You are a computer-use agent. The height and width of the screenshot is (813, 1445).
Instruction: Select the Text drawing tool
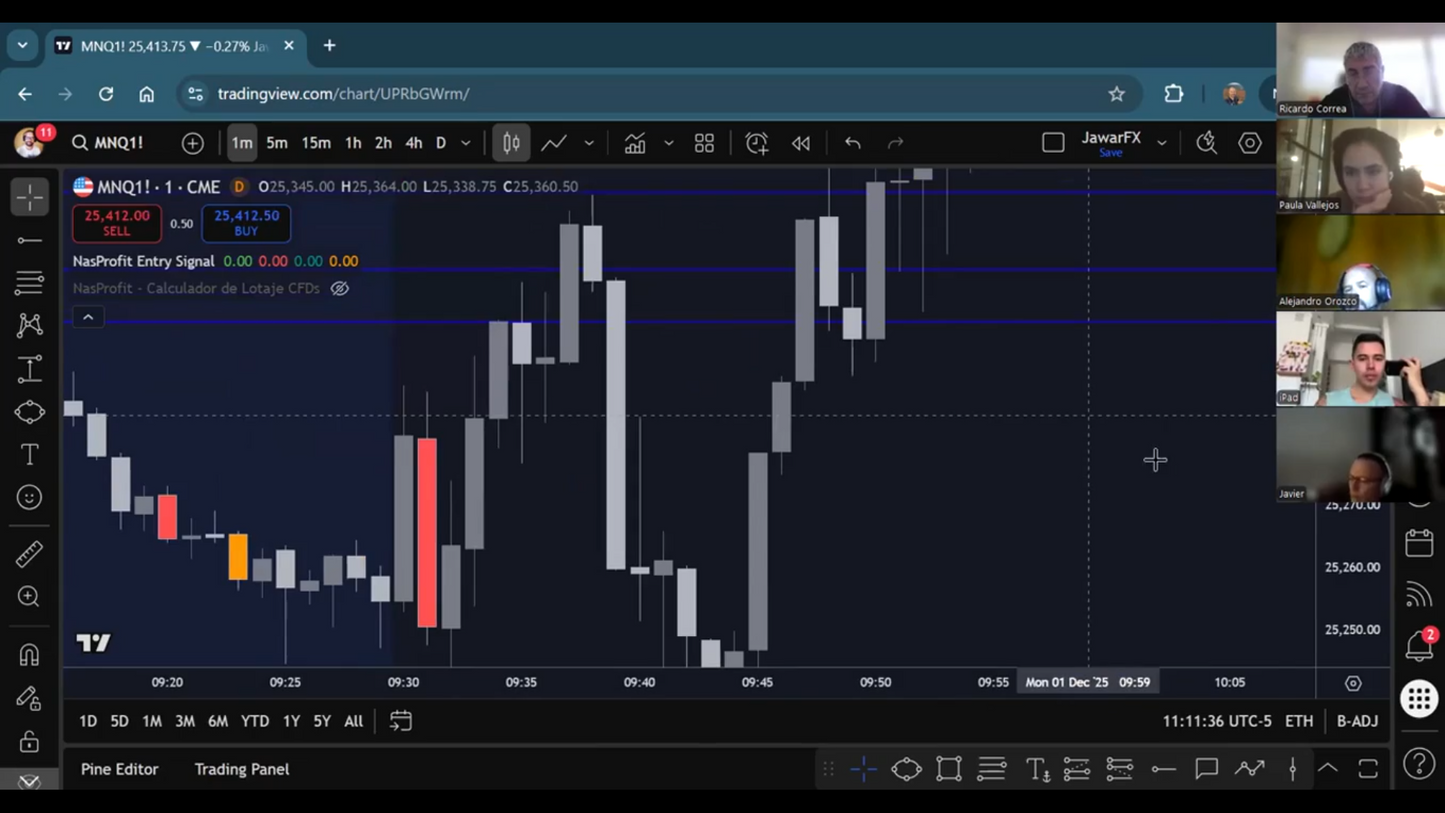(29, 455)
